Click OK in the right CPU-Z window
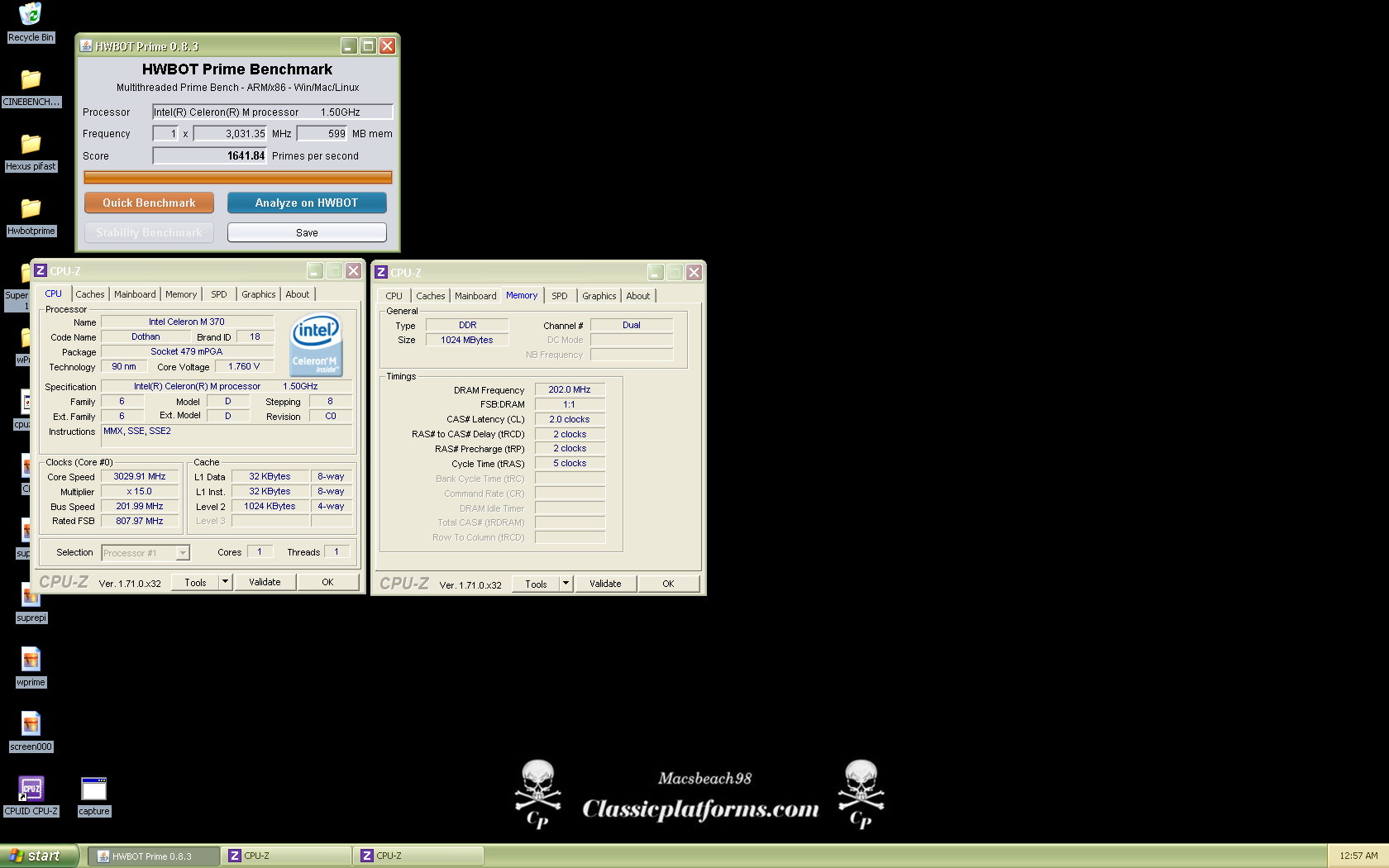The image size is (1389, 868). (x=668, y=584)
